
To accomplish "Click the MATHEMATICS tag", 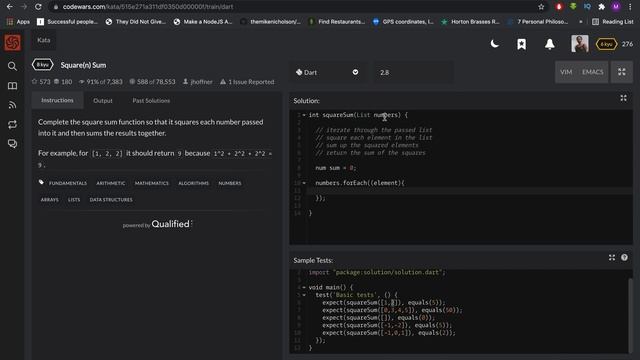I will tap(151, 183).
